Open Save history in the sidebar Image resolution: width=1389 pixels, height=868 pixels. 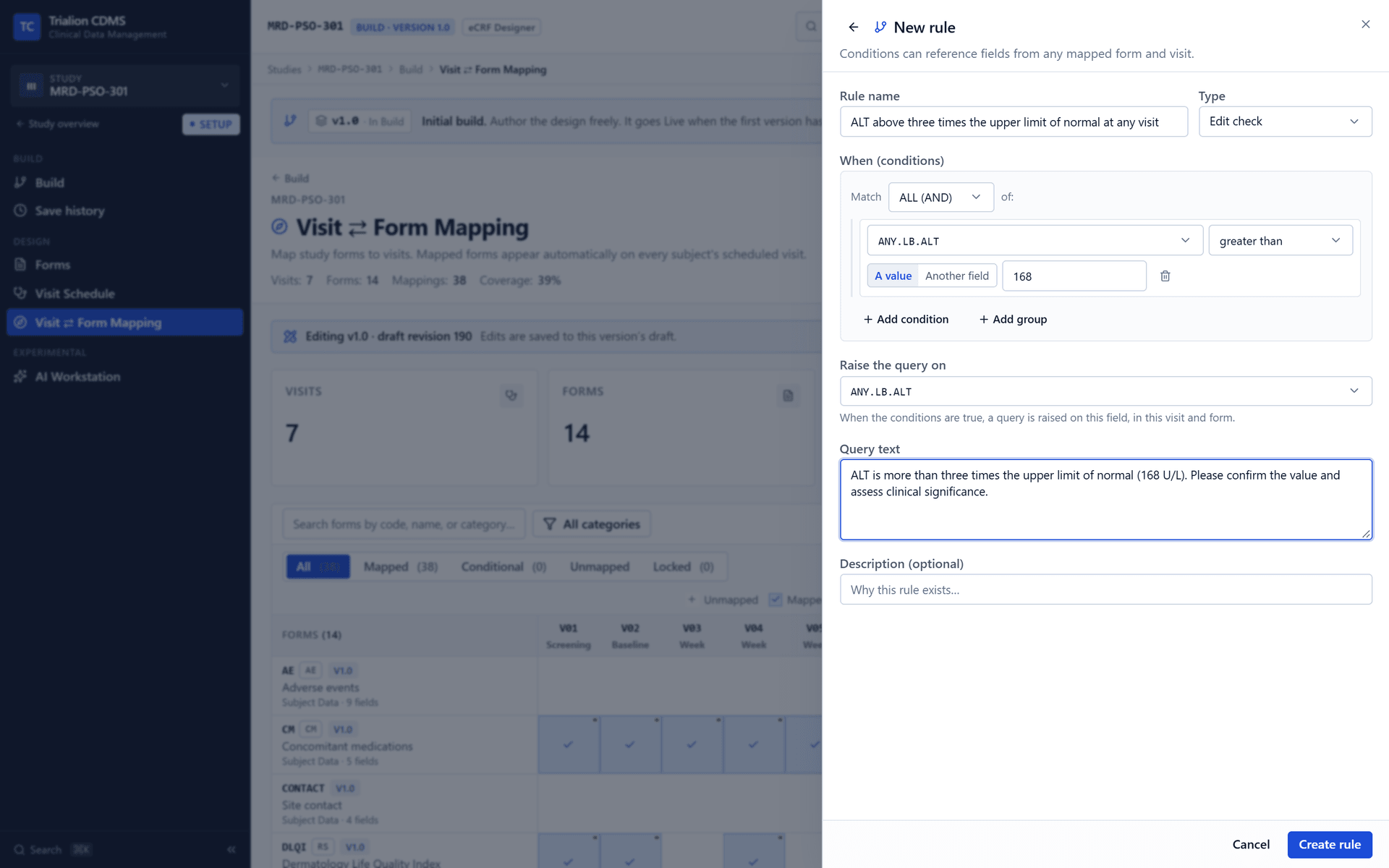pos(124,210)
